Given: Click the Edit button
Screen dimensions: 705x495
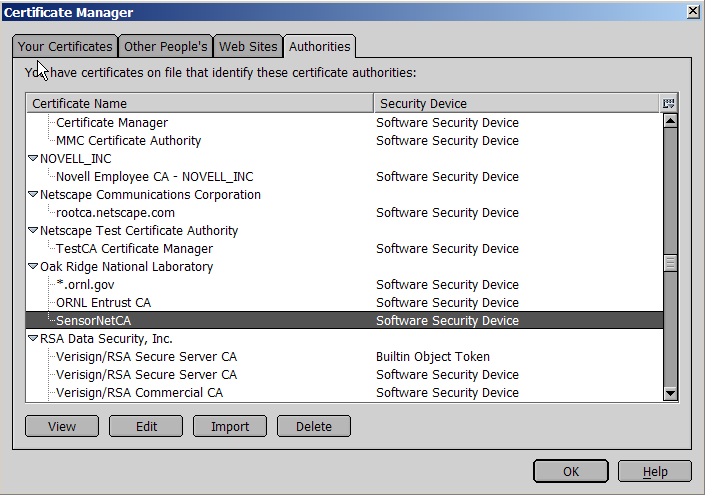Looking at the screenshot, I should pos(146,426).
